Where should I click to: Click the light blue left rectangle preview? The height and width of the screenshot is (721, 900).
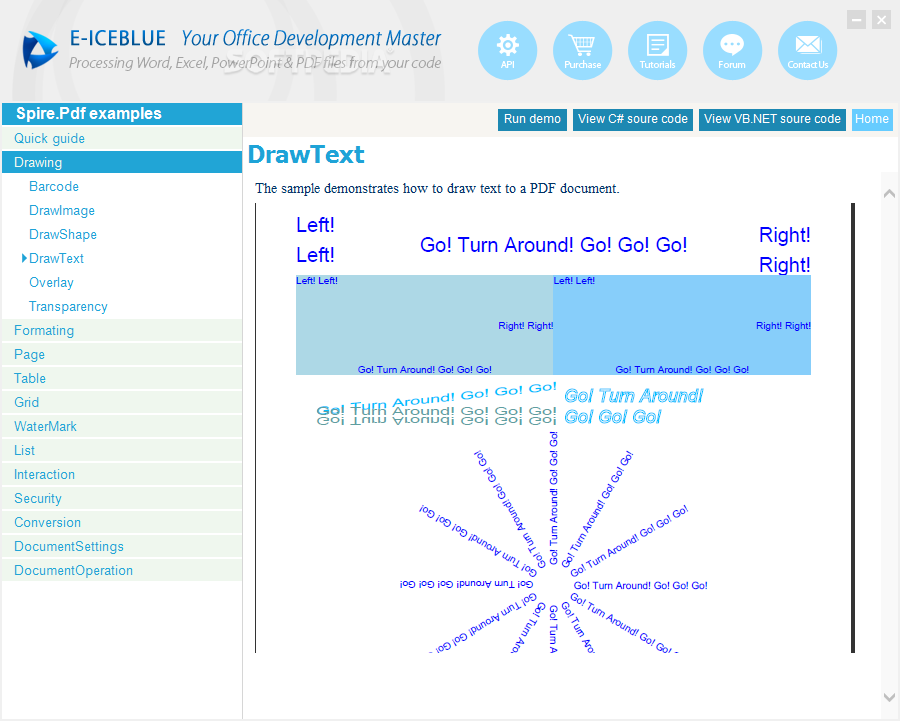[424, 325]
